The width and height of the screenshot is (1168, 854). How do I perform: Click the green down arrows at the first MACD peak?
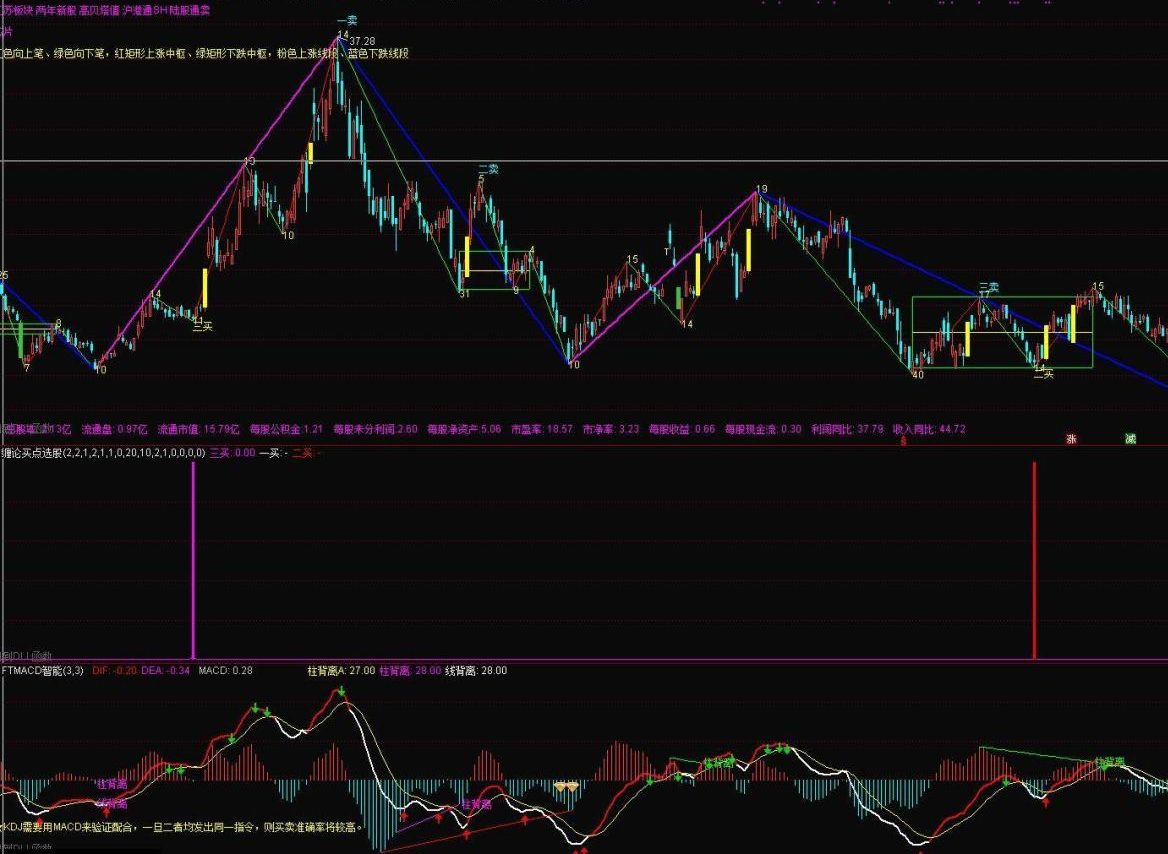click(262, 709)
